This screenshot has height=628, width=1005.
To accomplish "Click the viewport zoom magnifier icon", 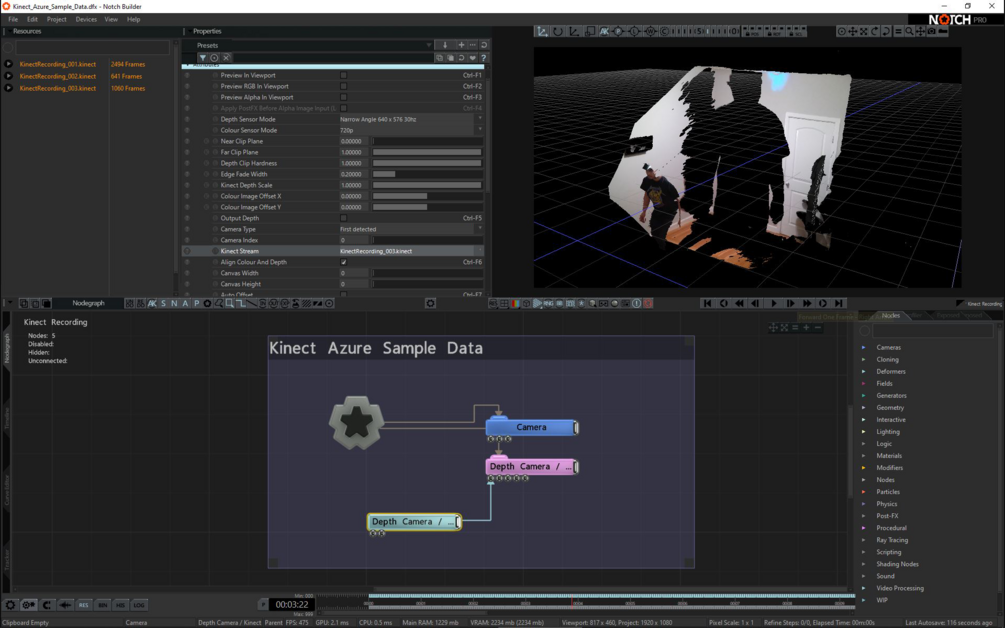I will point(909,31).
